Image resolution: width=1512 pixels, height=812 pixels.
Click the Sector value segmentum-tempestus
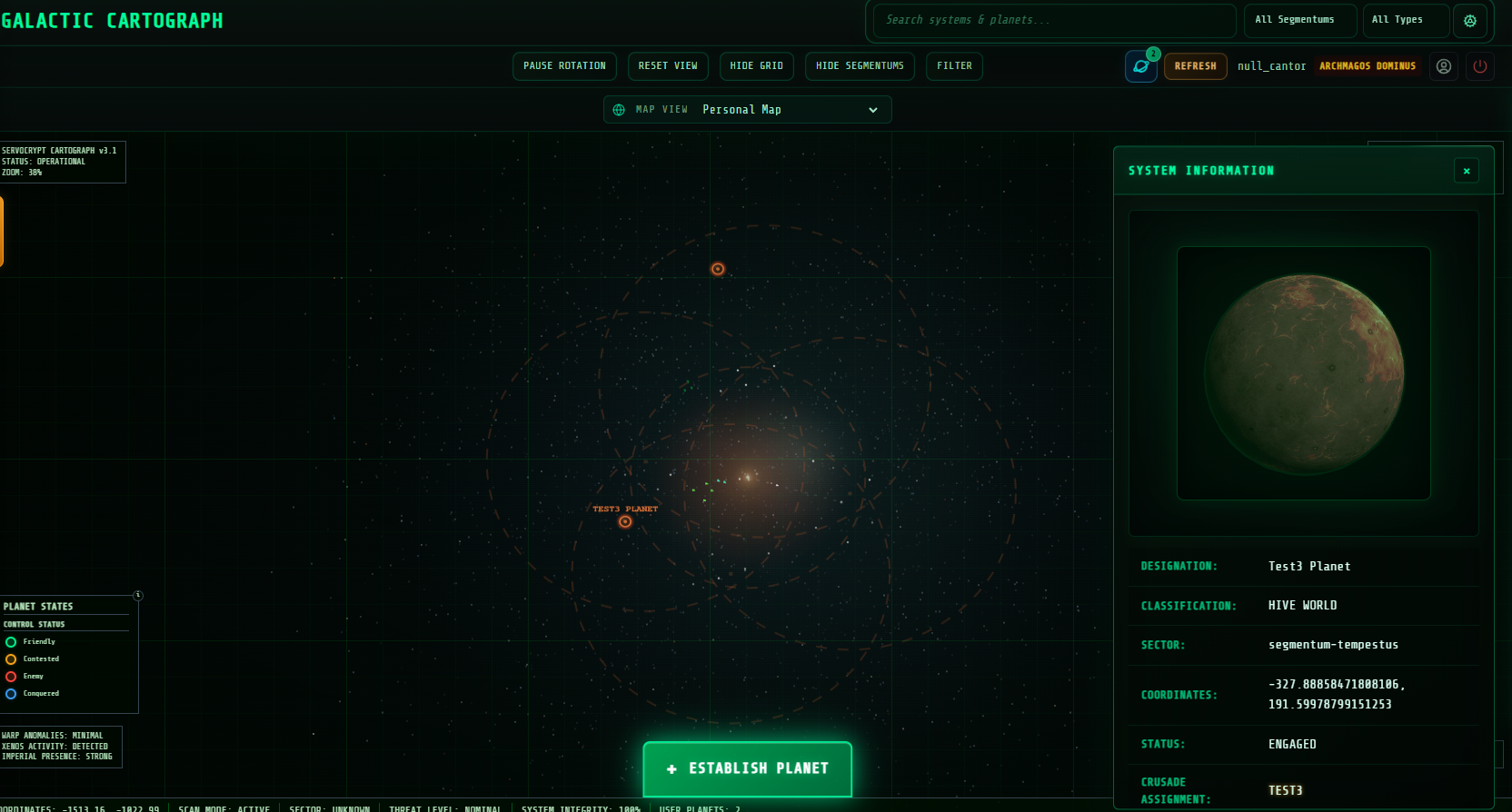click(1333, 645)
